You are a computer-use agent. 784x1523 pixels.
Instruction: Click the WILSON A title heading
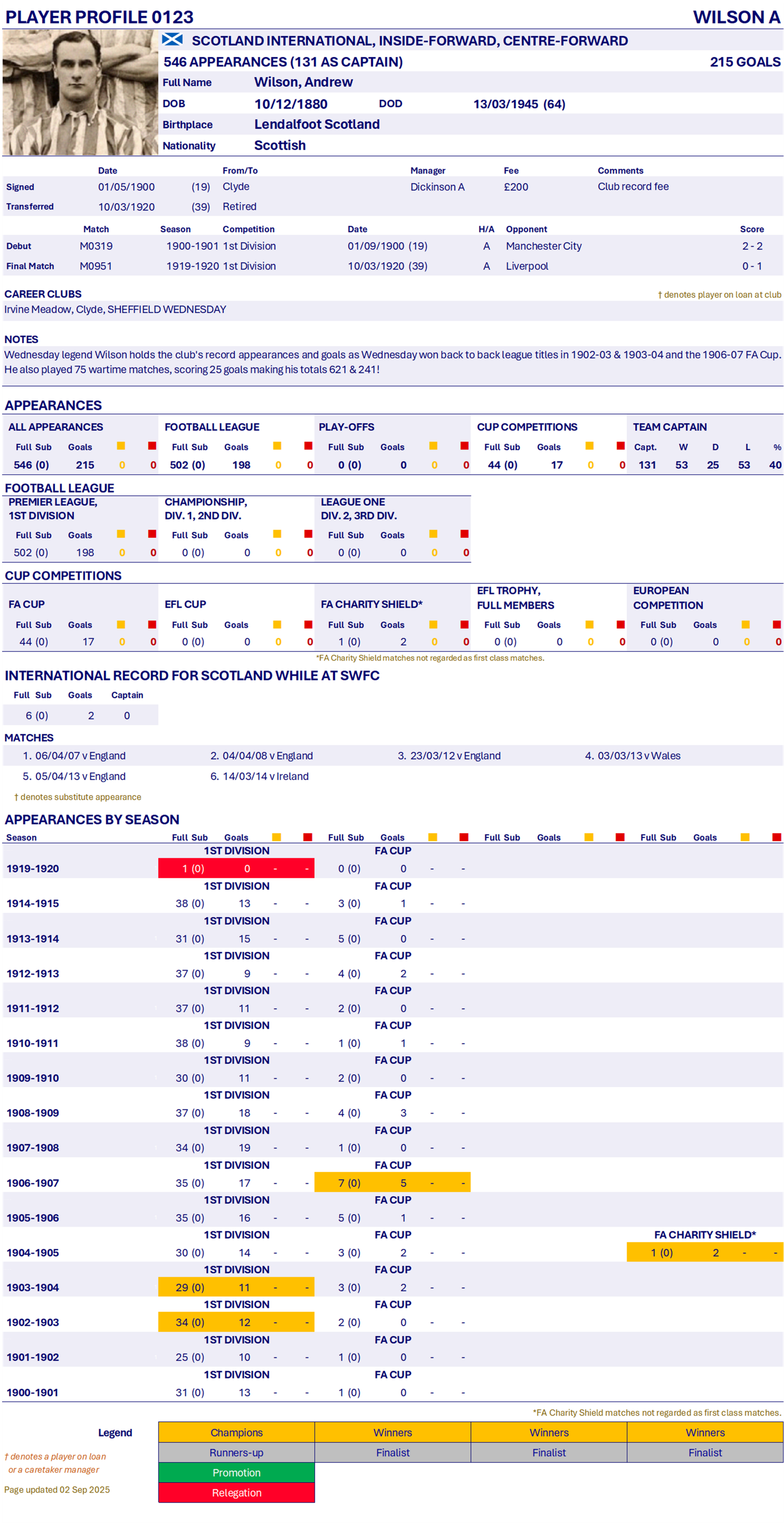(736, 17)
